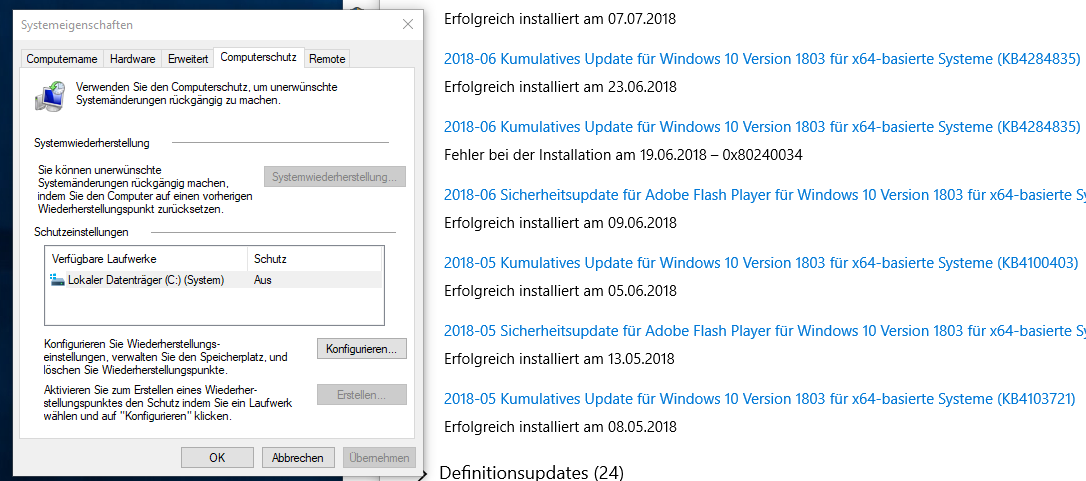Click the 'Aus' protection status cell

pos(262,280)
